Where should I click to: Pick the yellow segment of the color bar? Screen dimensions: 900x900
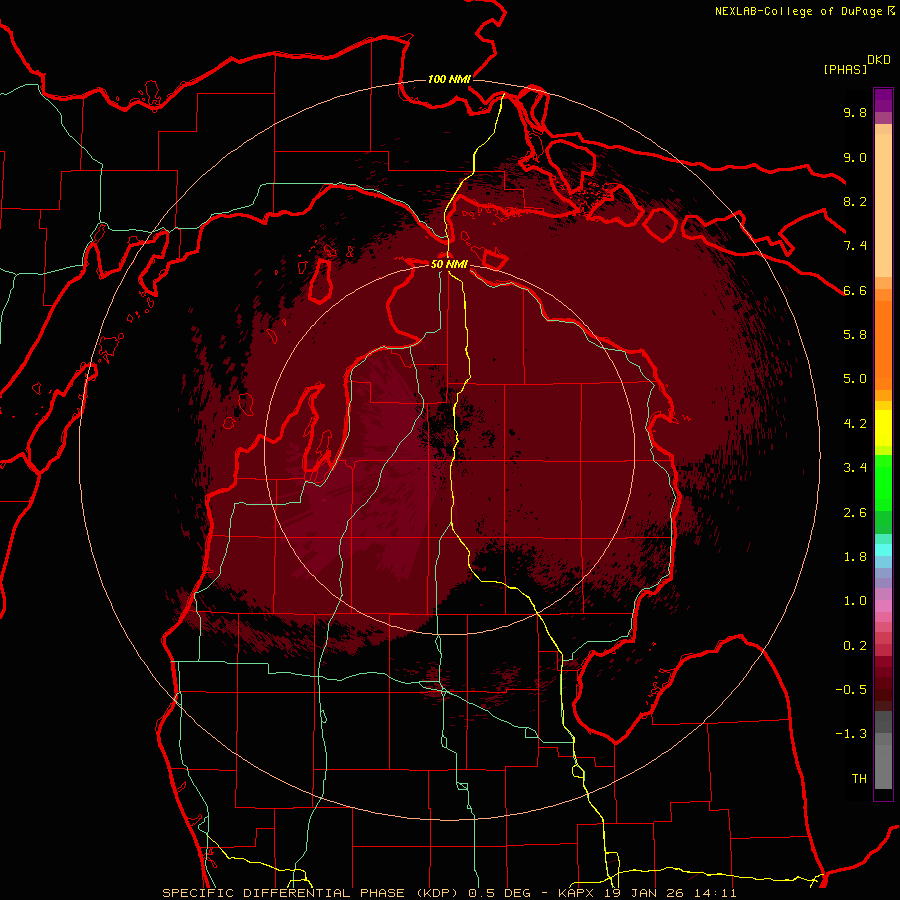883,428
